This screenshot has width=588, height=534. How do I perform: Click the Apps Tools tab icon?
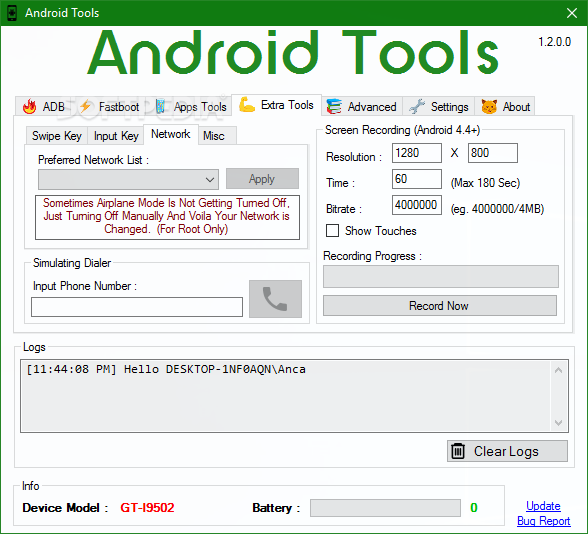coord(160,106)
